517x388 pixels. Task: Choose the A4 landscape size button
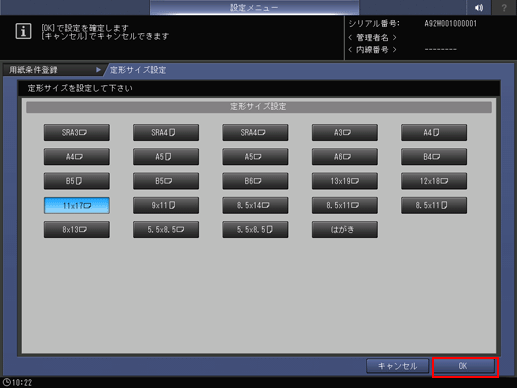click(77, 157)
